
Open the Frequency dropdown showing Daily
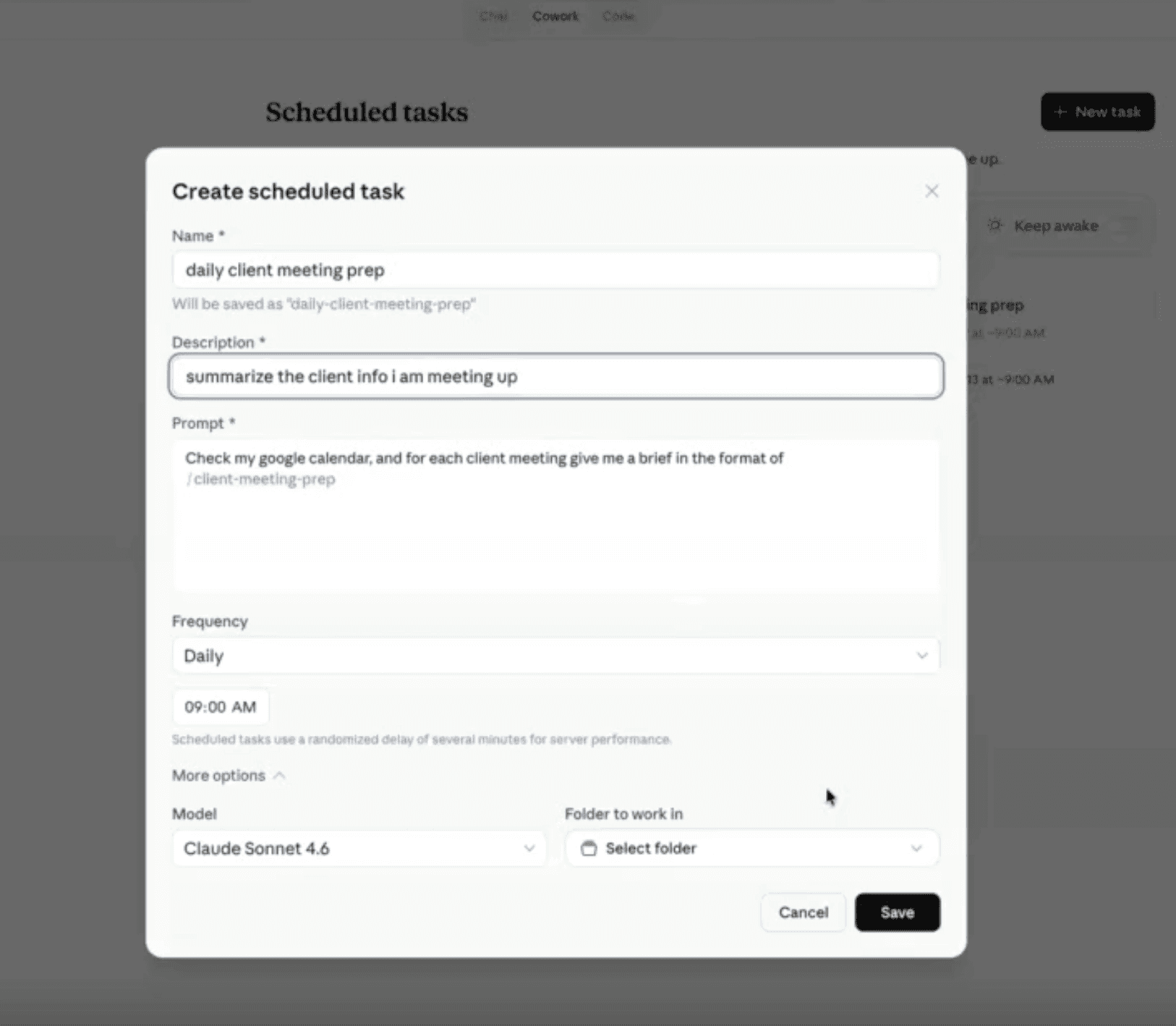point(555,655)
